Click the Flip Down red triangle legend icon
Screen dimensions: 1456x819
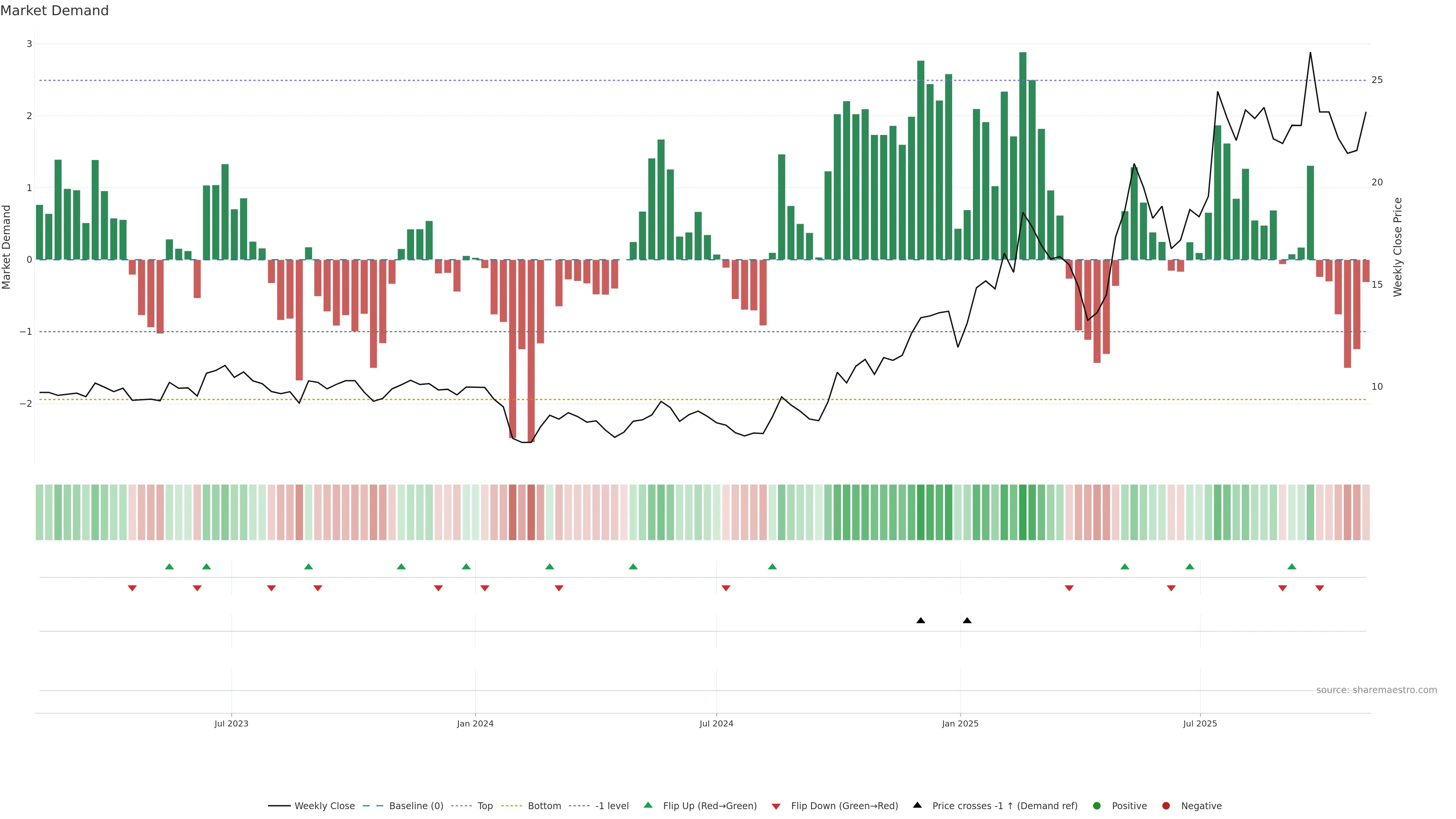pos(776,806)
